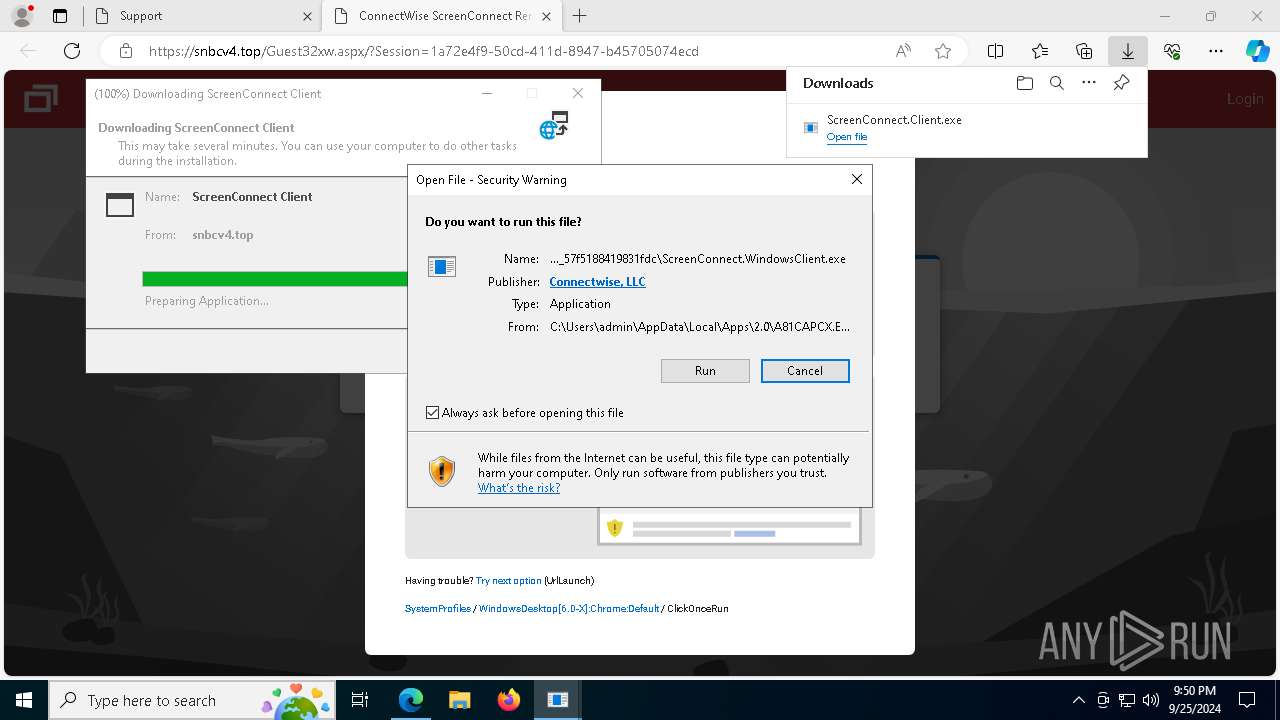Open Browser essentials heart icon
The width and height of the screenshot is (1280, 720).
coord(1172,51)
